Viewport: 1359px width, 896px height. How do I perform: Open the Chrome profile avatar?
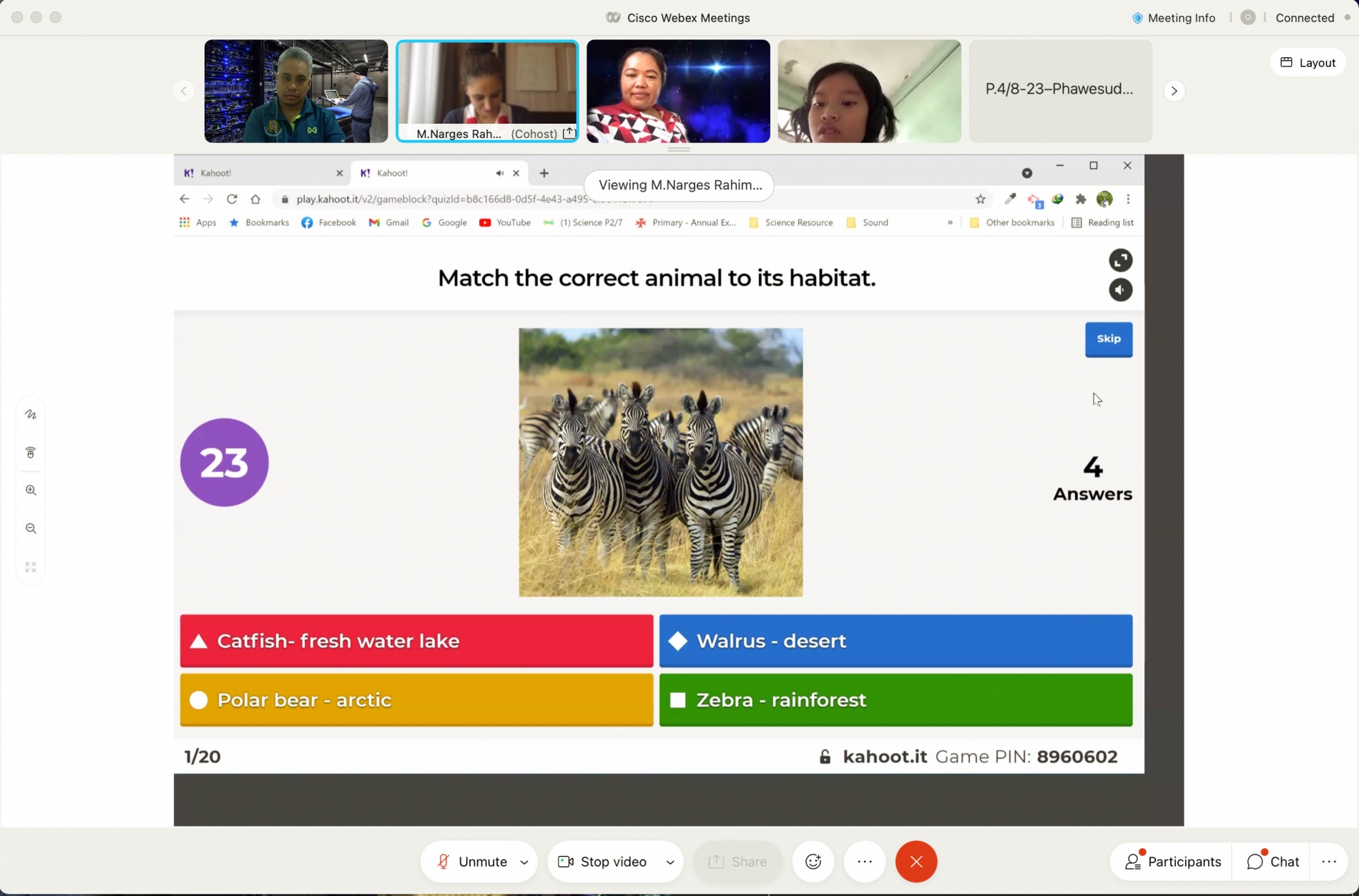pyautogui.click(x=1104, y=199)
